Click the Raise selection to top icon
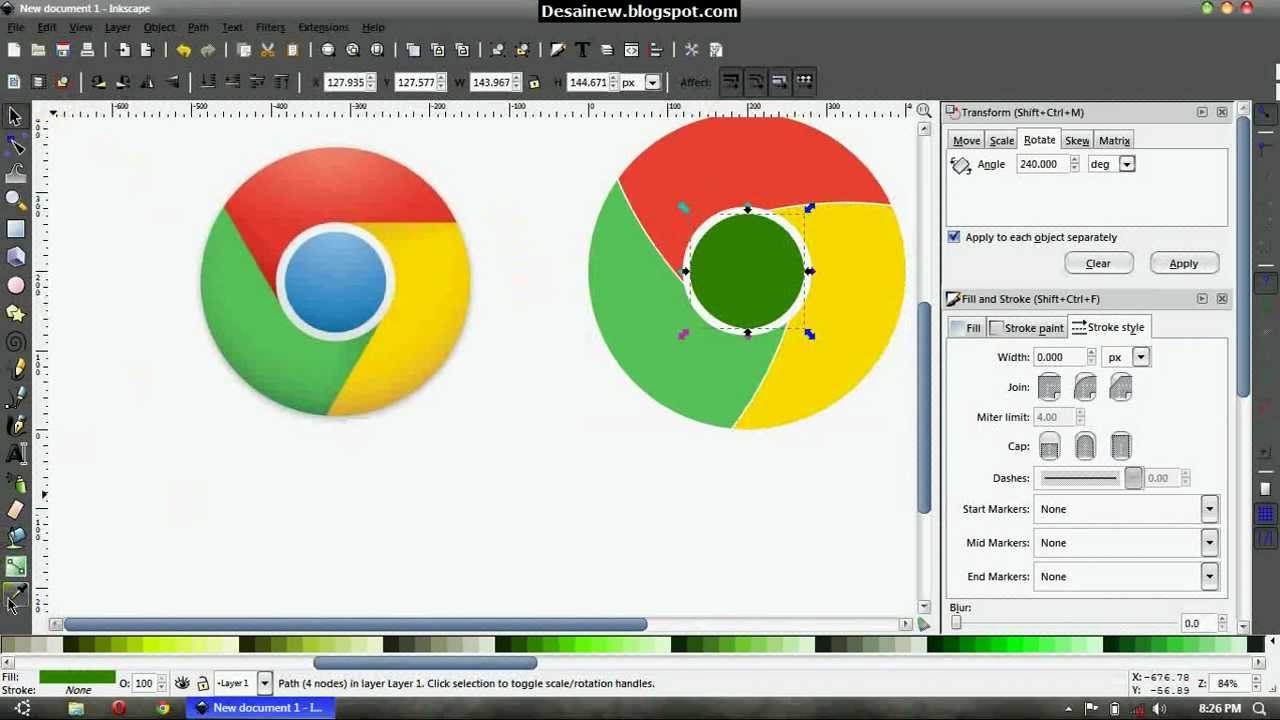 pyautogui.click(x=281, y=82)
